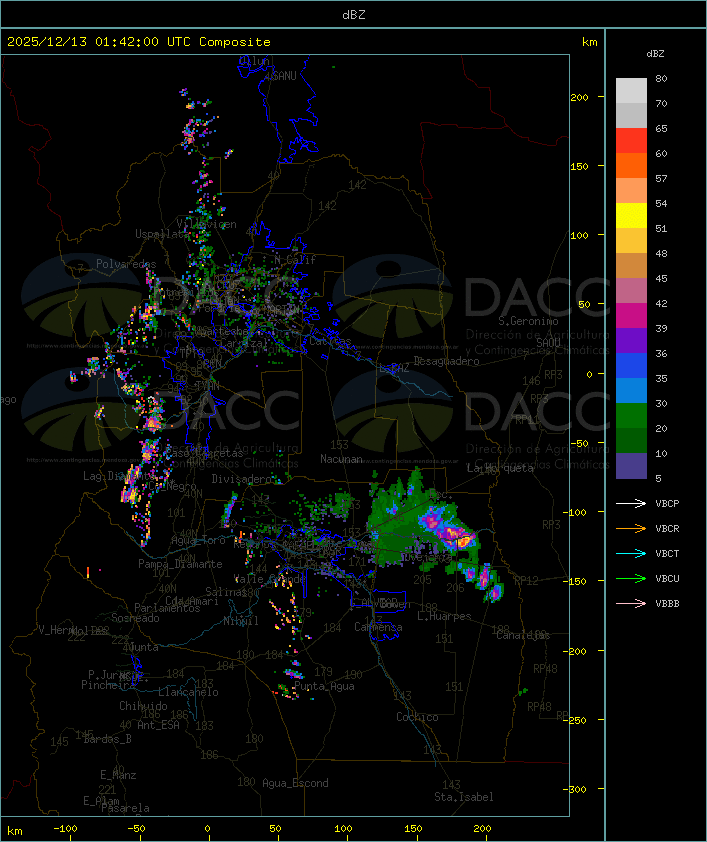Click the VBCP legend label
Viewport: 707px width, 842px height.
[x=667, y=504]
